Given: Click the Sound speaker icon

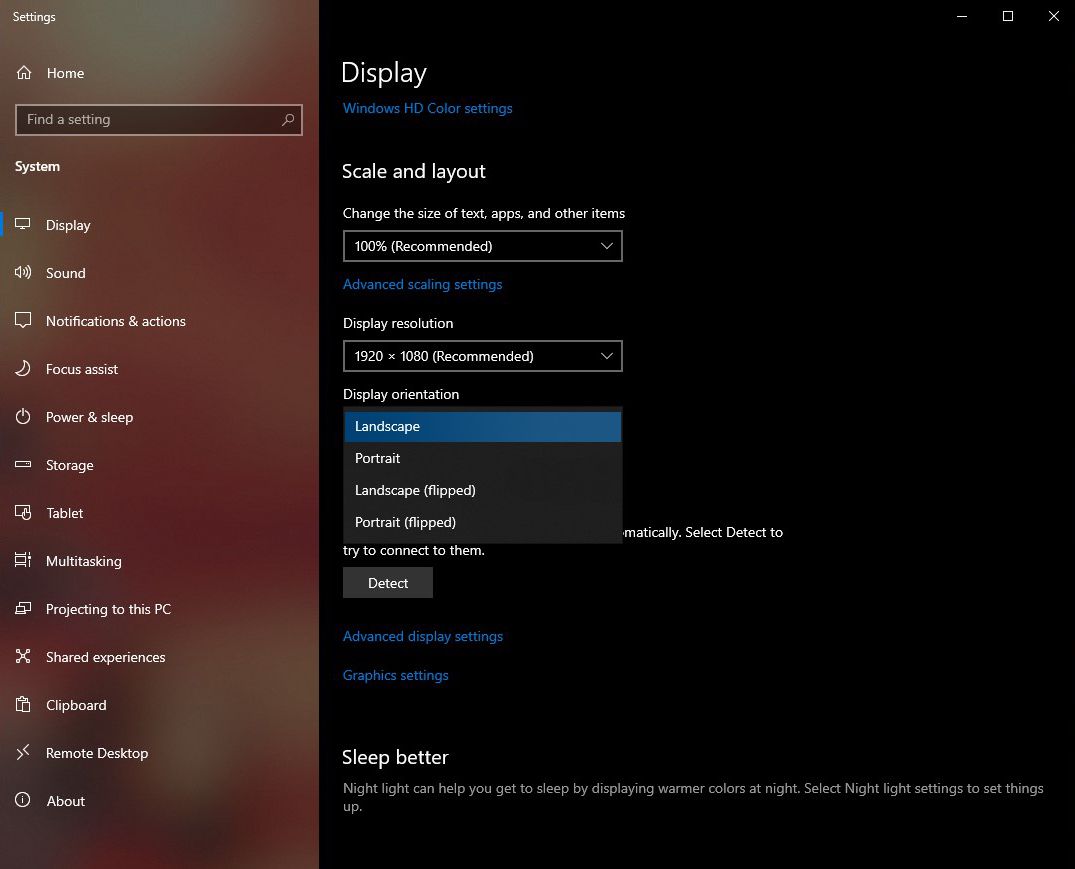Looking at the screenshot, I should click(24, 273).
